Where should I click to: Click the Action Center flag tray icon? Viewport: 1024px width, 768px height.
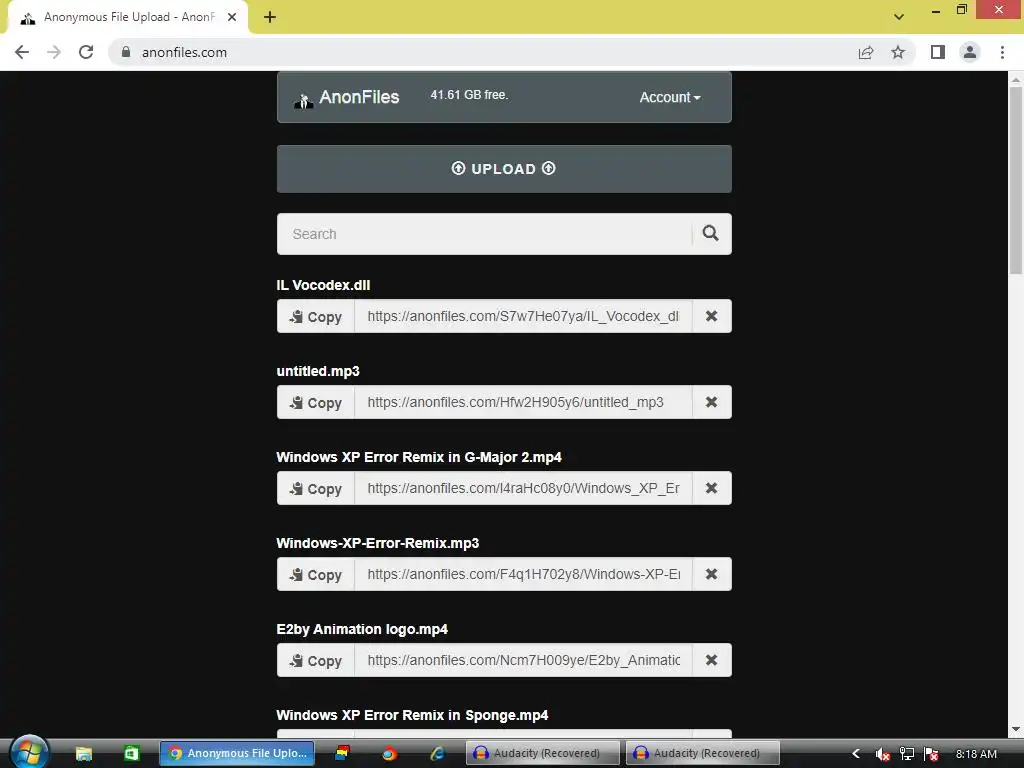[931, 754]
